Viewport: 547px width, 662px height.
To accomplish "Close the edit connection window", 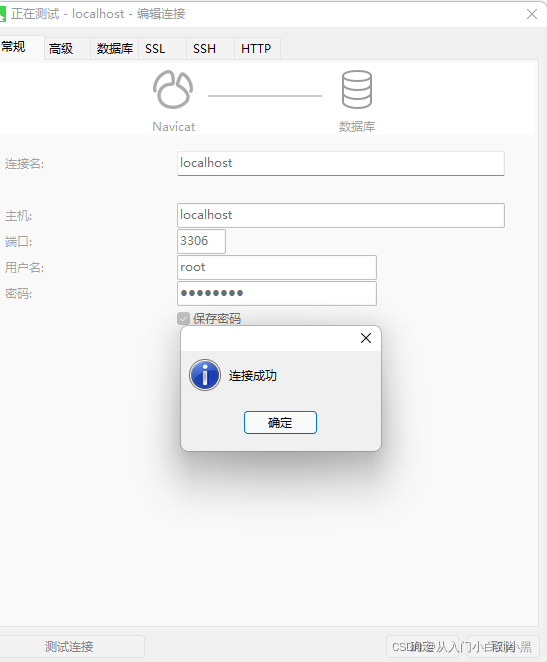I will click(532, 14).
